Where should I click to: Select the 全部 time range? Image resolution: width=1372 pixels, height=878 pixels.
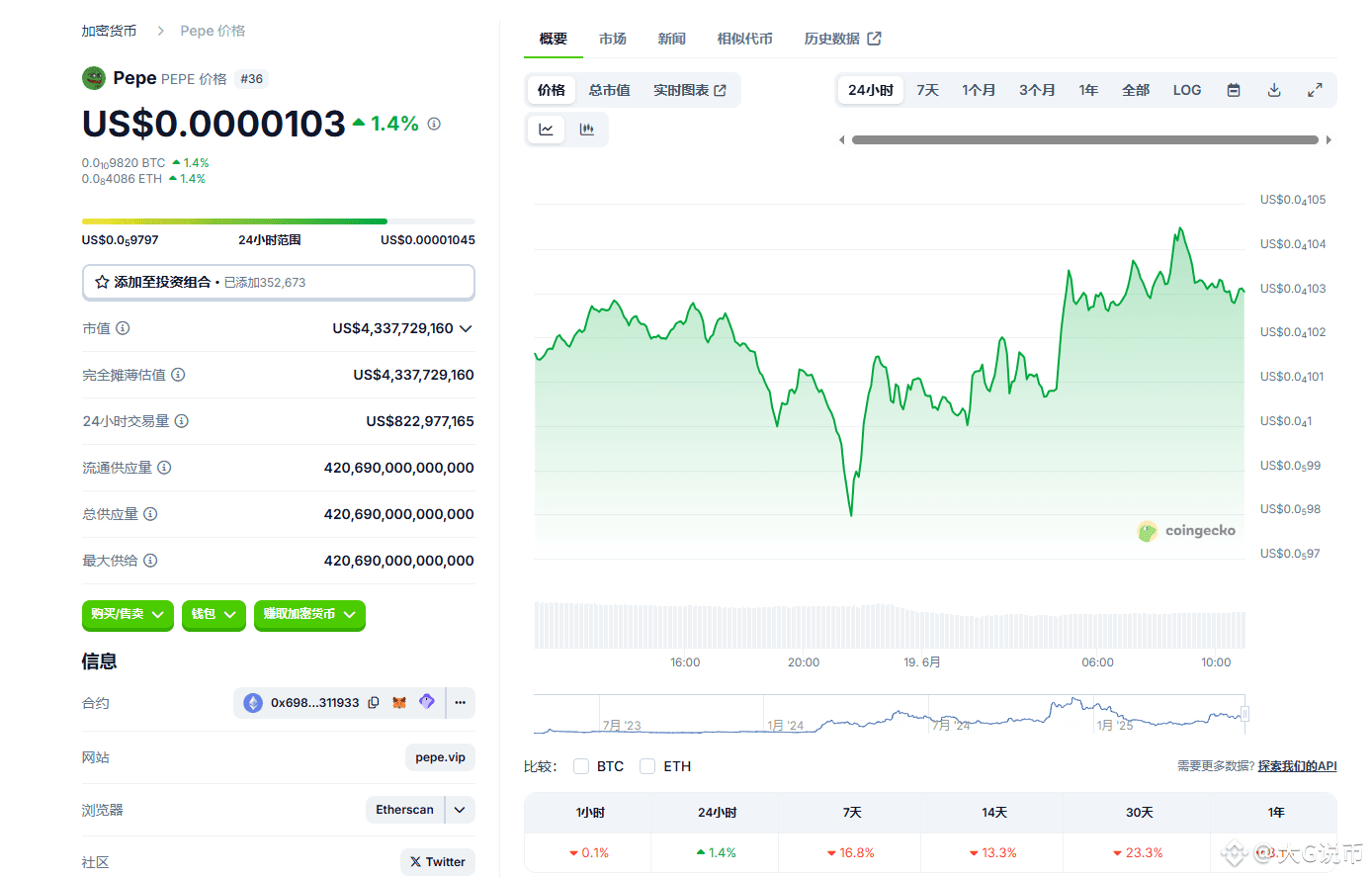pyautogui.click(x=1136, y=90)
